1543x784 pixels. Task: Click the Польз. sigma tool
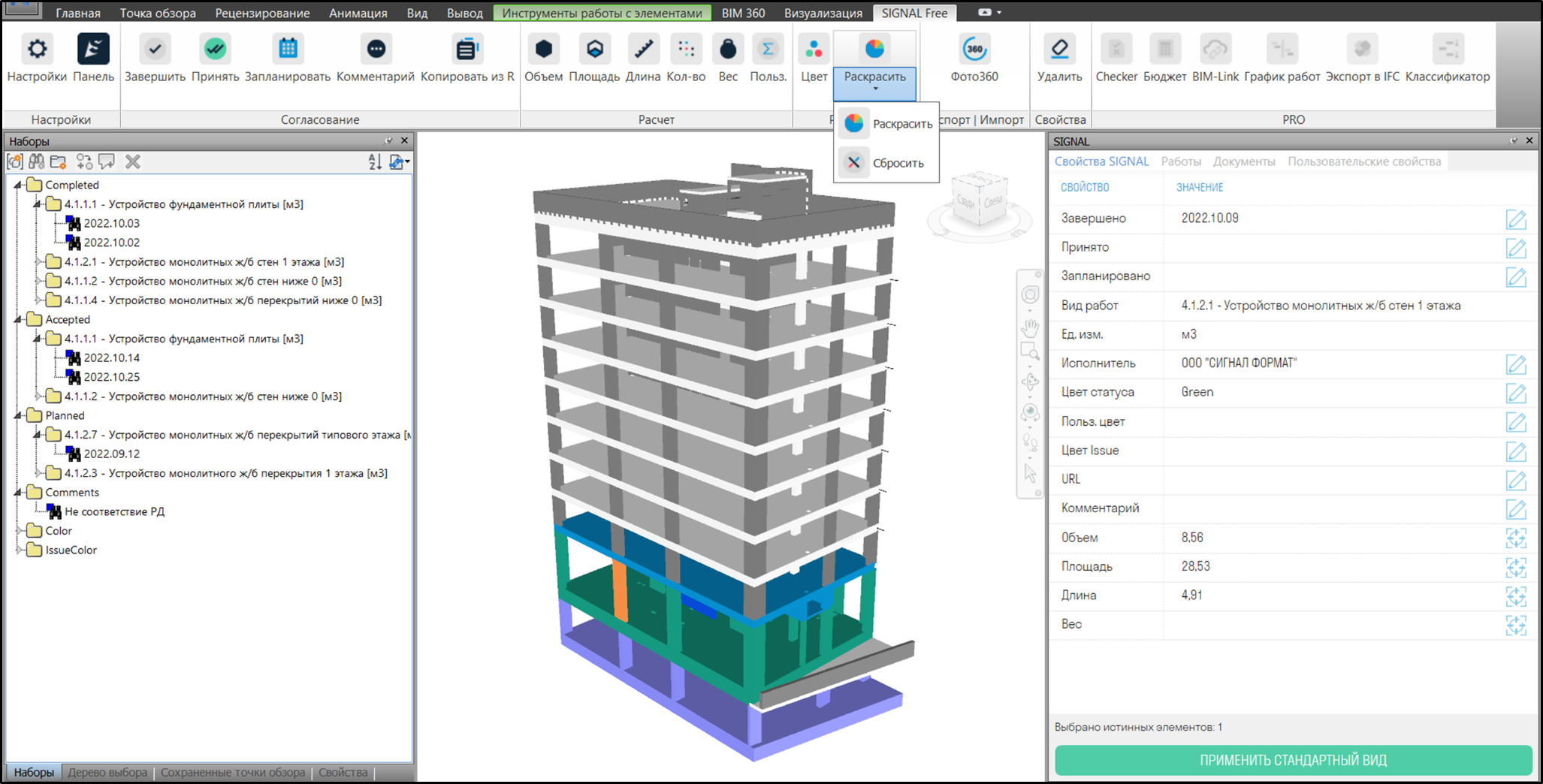(x=768, y=50)
